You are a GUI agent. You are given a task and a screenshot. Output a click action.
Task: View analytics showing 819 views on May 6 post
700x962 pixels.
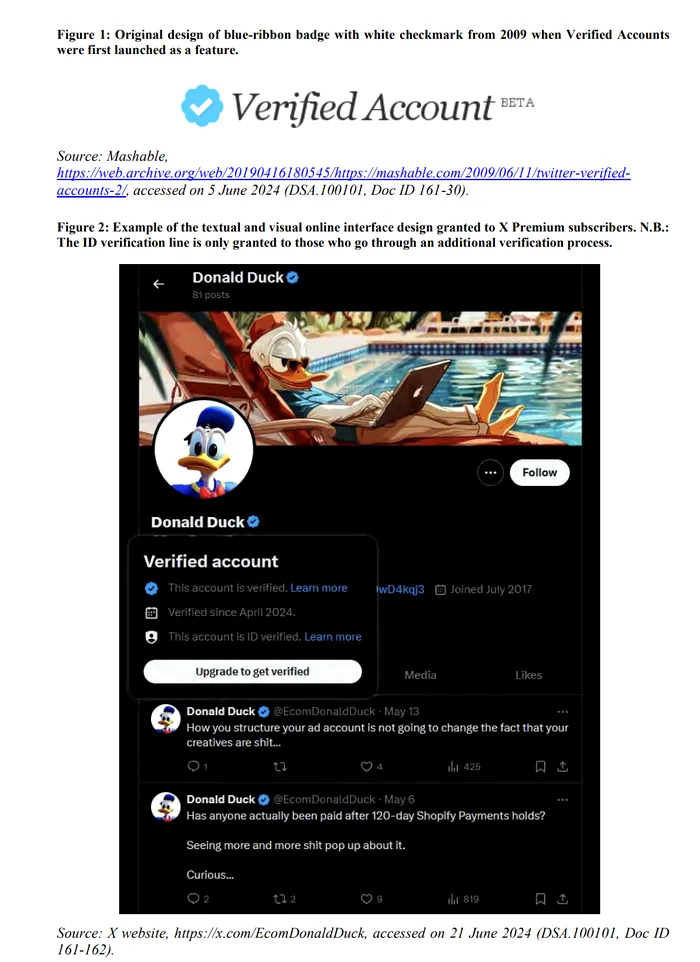pos(463,899)
